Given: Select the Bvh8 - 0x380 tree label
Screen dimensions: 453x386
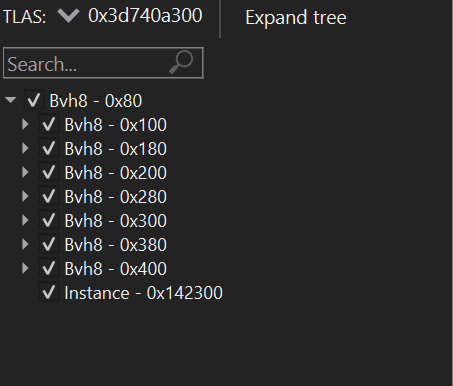Looking at the screenshot, I should (x=115, y=245).
